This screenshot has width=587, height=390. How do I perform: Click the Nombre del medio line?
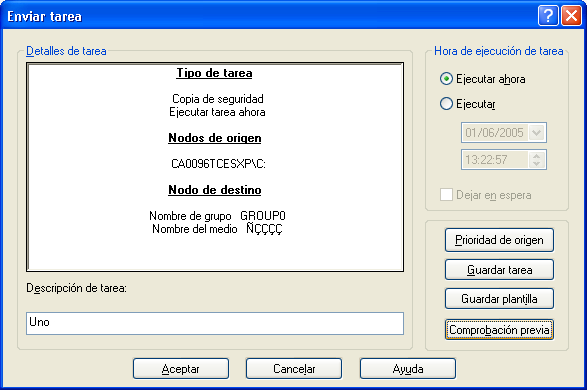(x=217, y=229)
